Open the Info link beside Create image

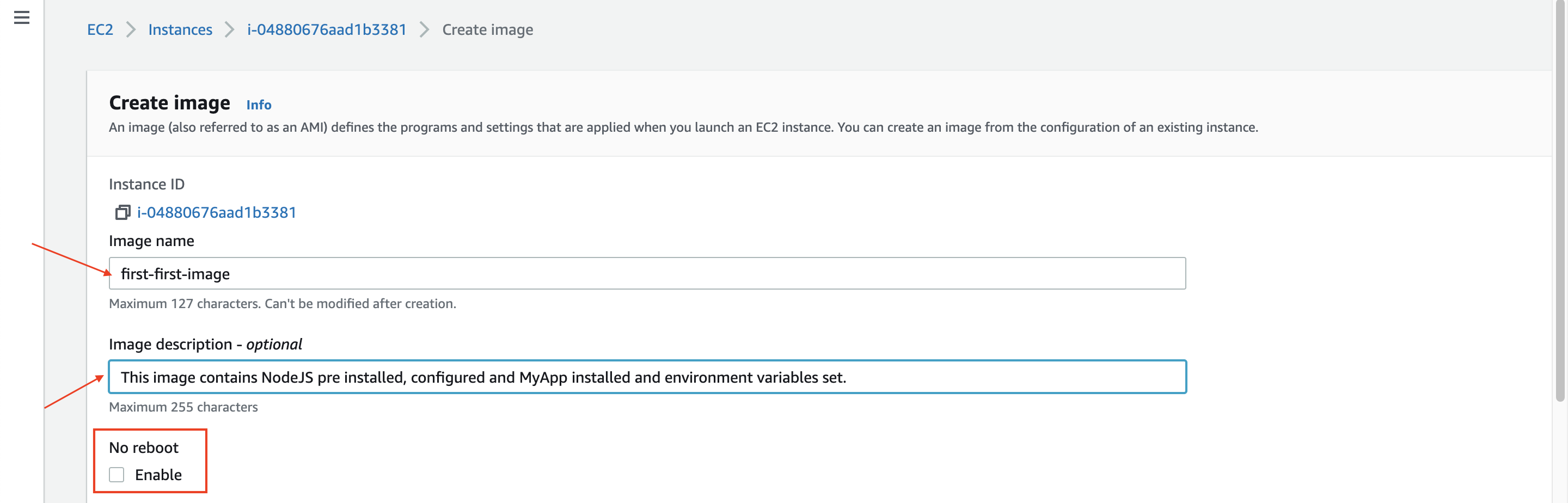(x=259, y=105)
